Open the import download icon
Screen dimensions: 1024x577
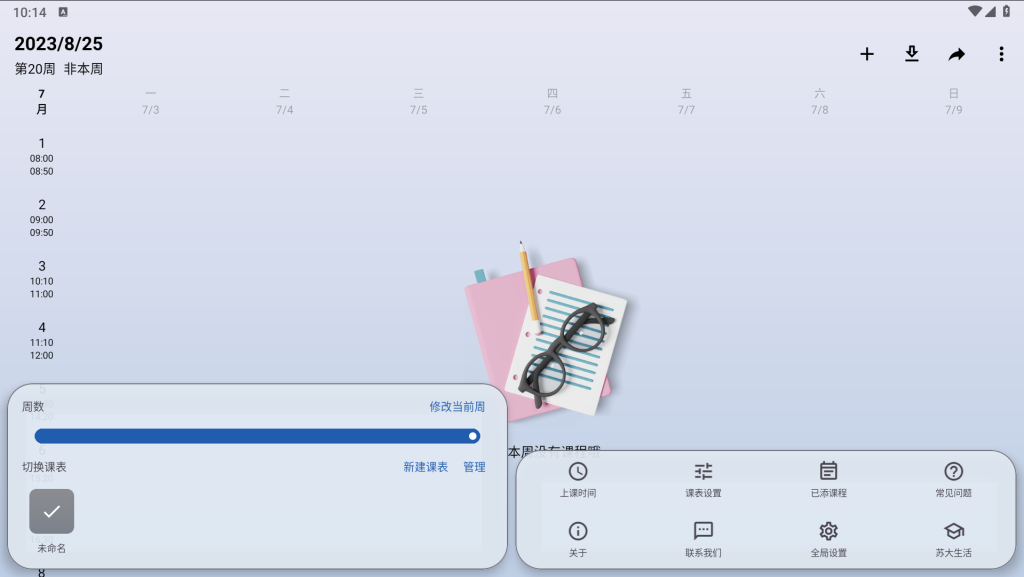[912, 54]
